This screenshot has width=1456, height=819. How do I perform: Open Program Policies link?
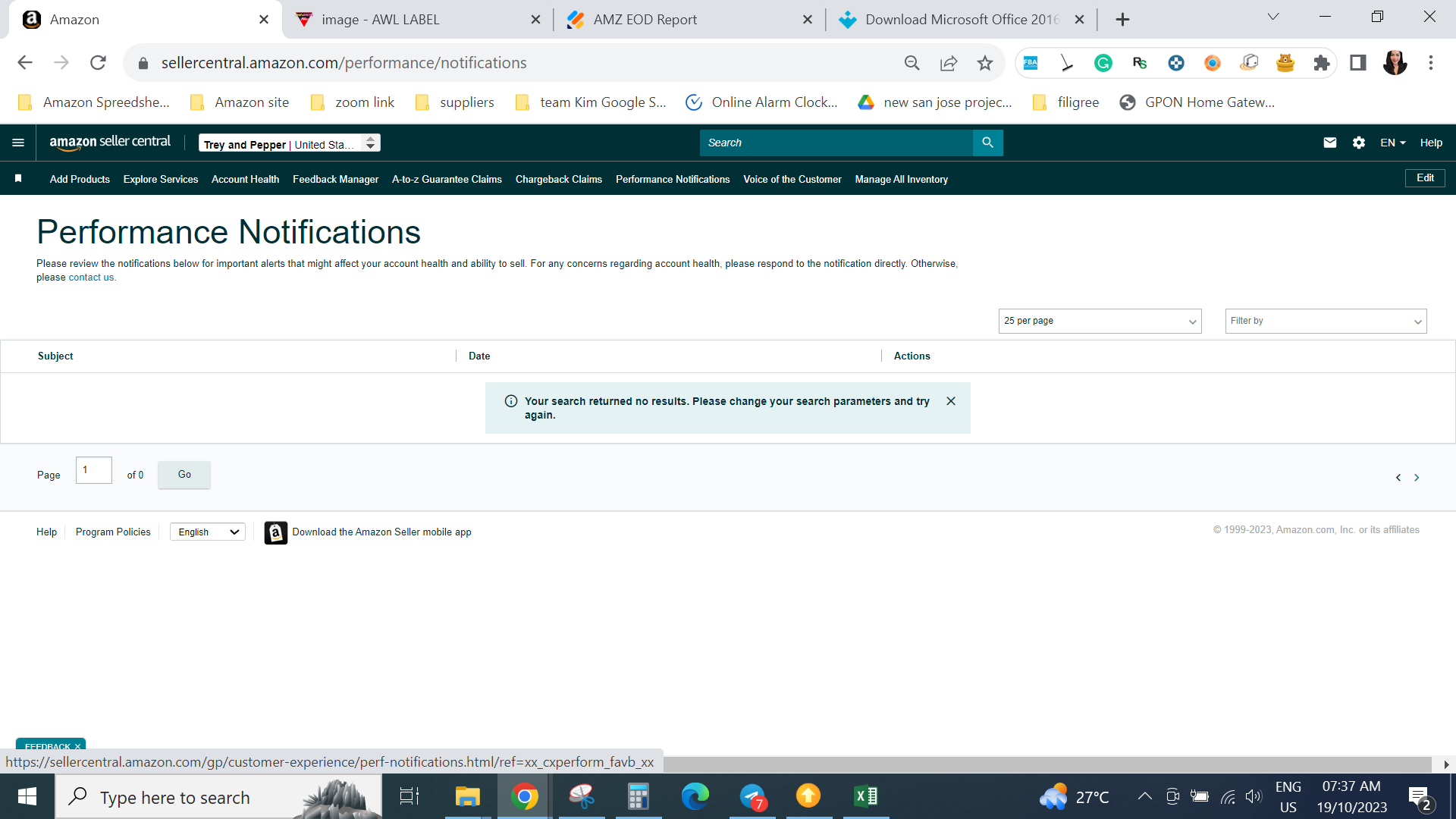pos(113,532)
